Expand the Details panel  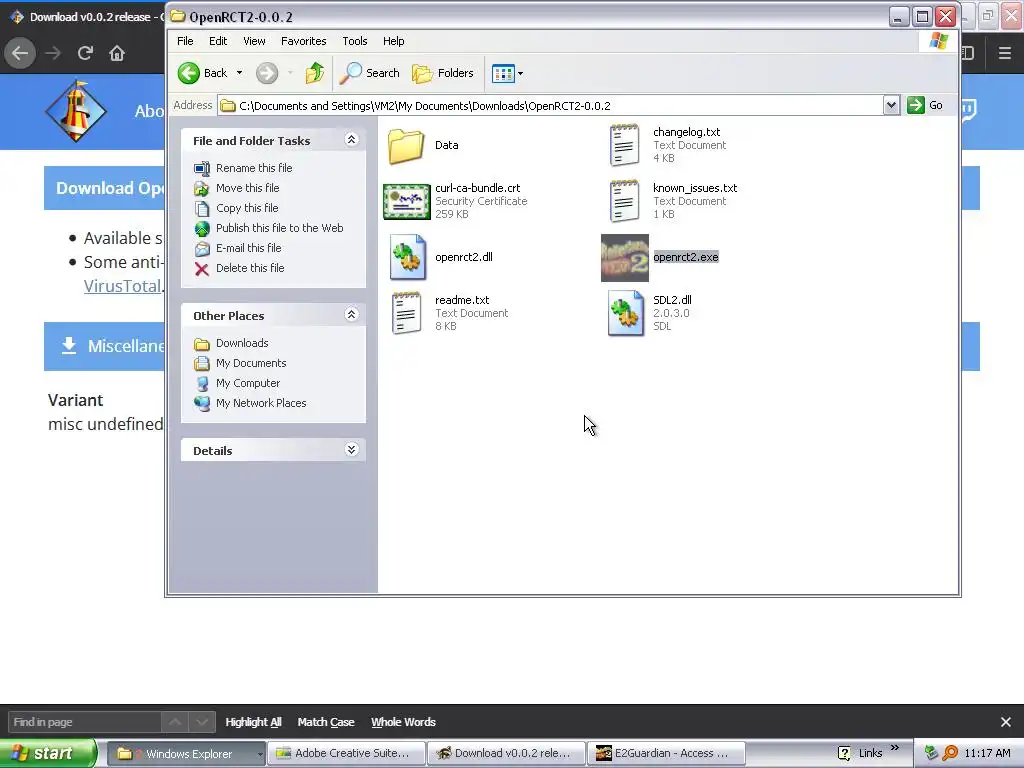[x=351, y=450]
